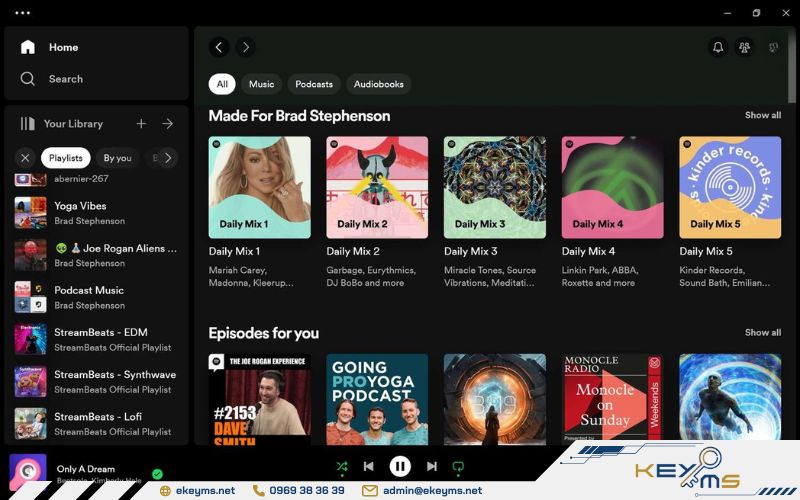Open Friend Activity icon
This screenshot has width=800, height=500.
[744, 47]
